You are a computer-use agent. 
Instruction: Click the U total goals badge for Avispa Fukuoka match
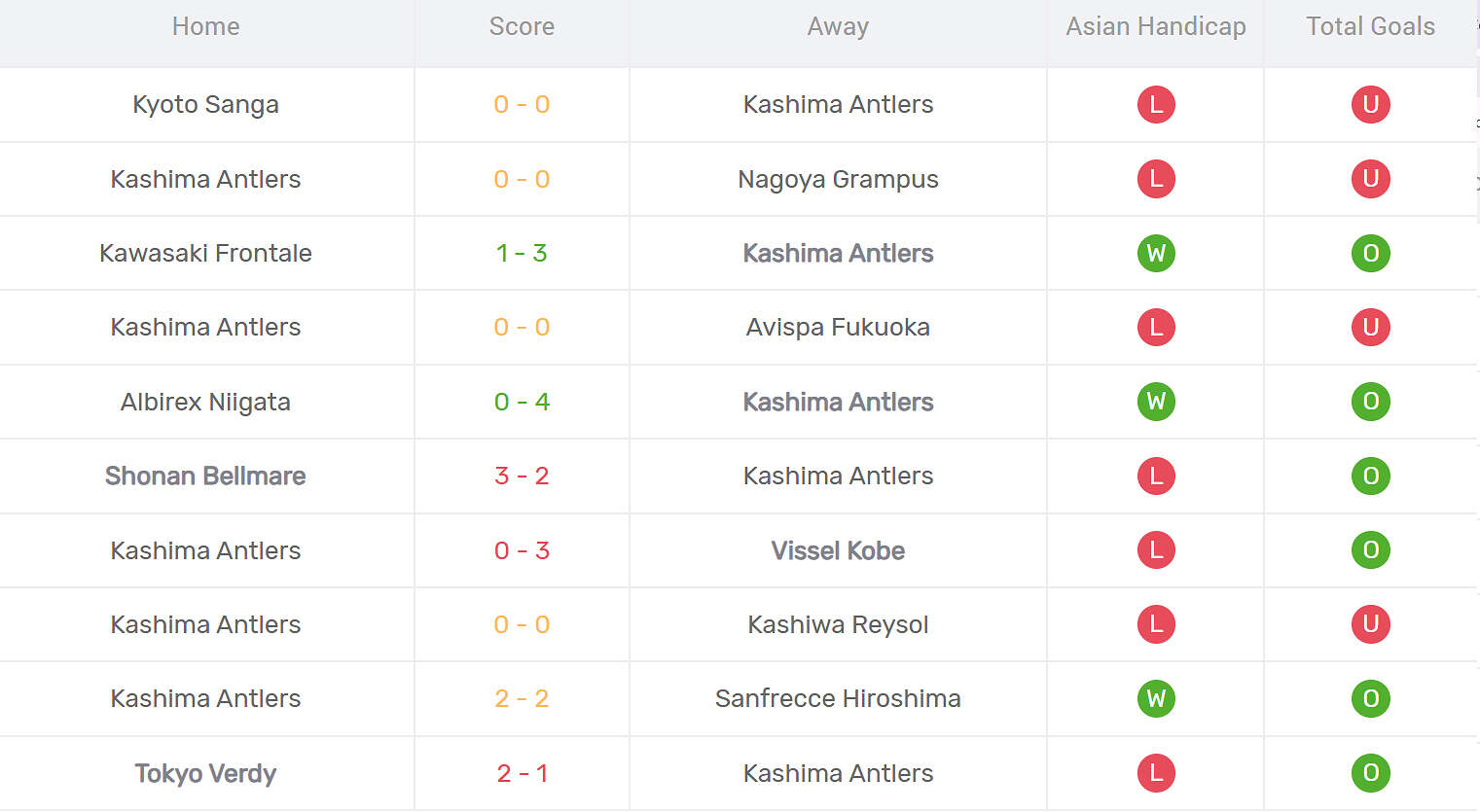tap(1370, 327)
